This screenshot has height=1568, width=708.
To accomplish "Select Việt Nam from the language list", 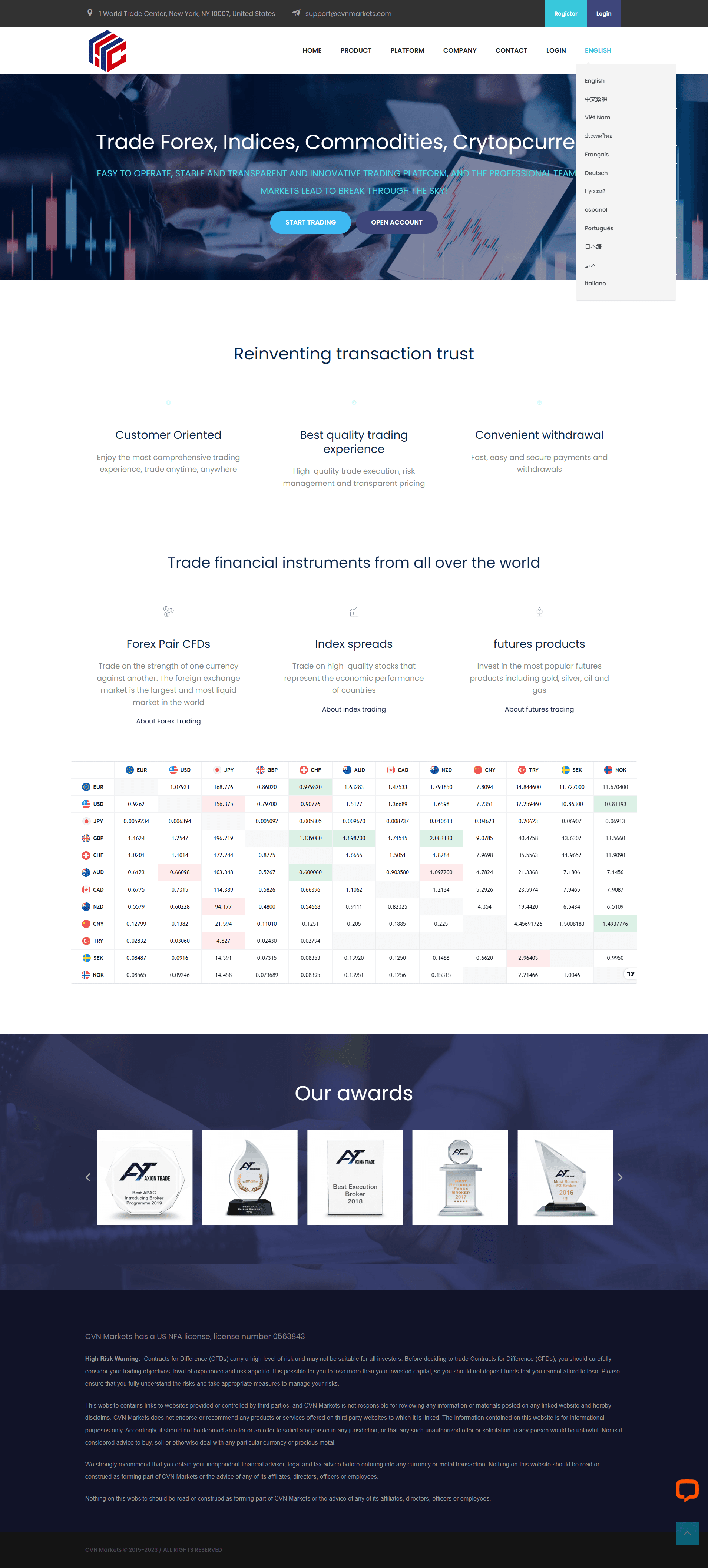I will click(x=597, y=117).
